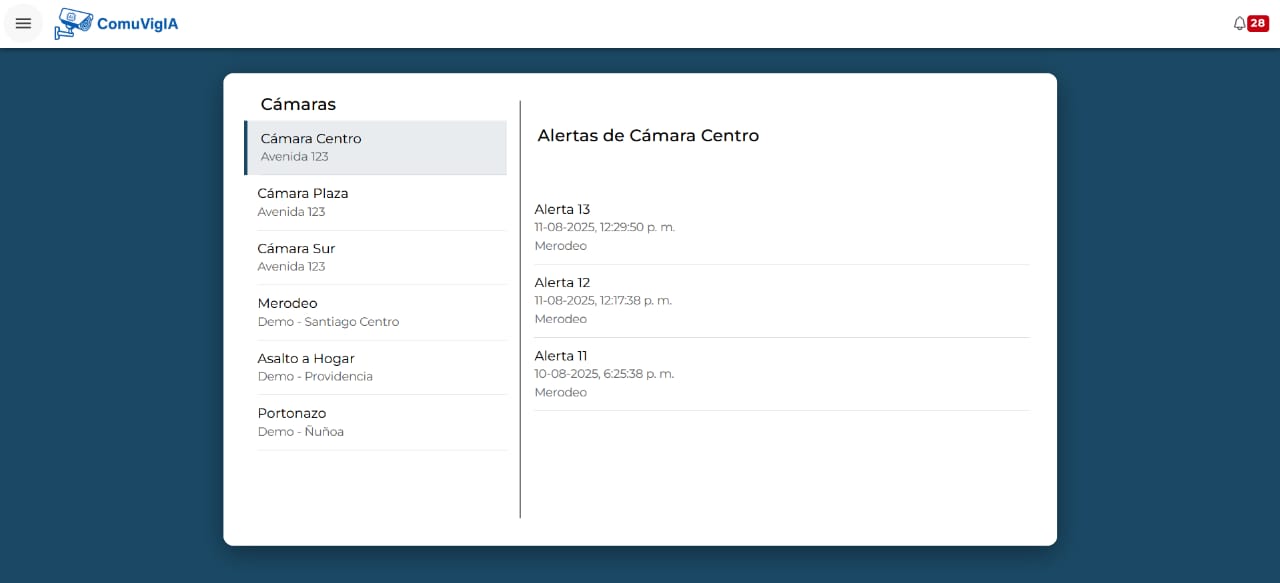1280x583 pixels.
Task: Click Demo - Santiago Centro subtitle
Action: click(x=328, y=322)
